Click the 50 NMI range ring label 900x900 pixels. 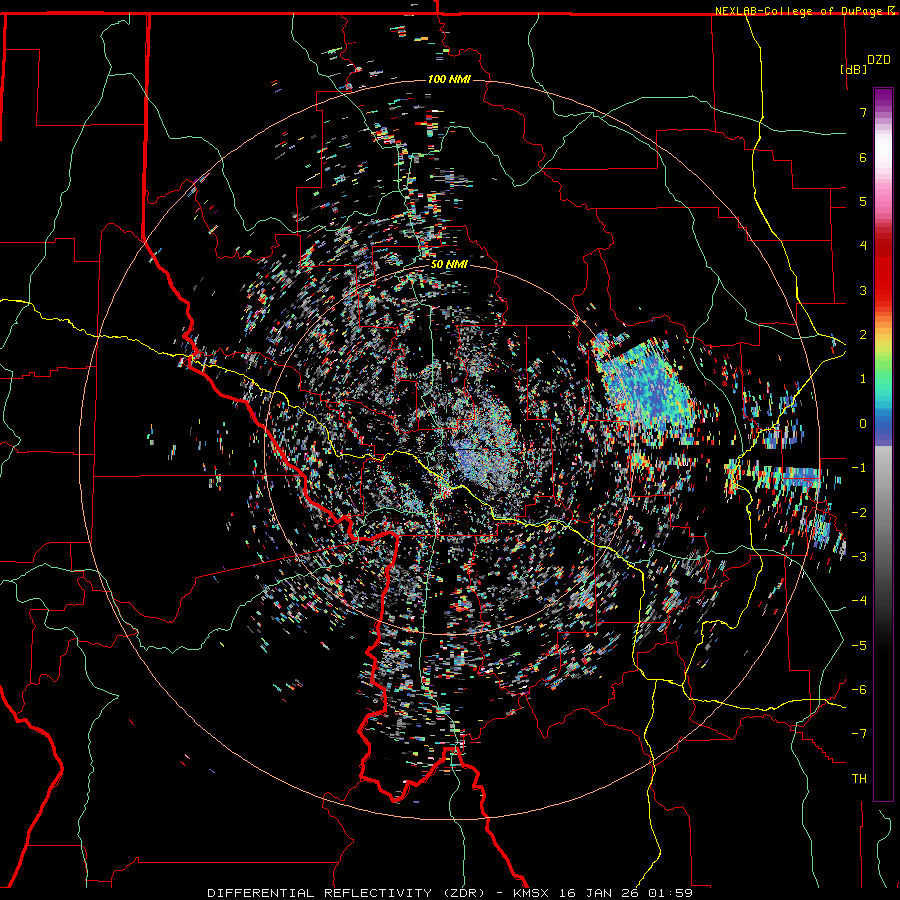(x=449, y=265)
